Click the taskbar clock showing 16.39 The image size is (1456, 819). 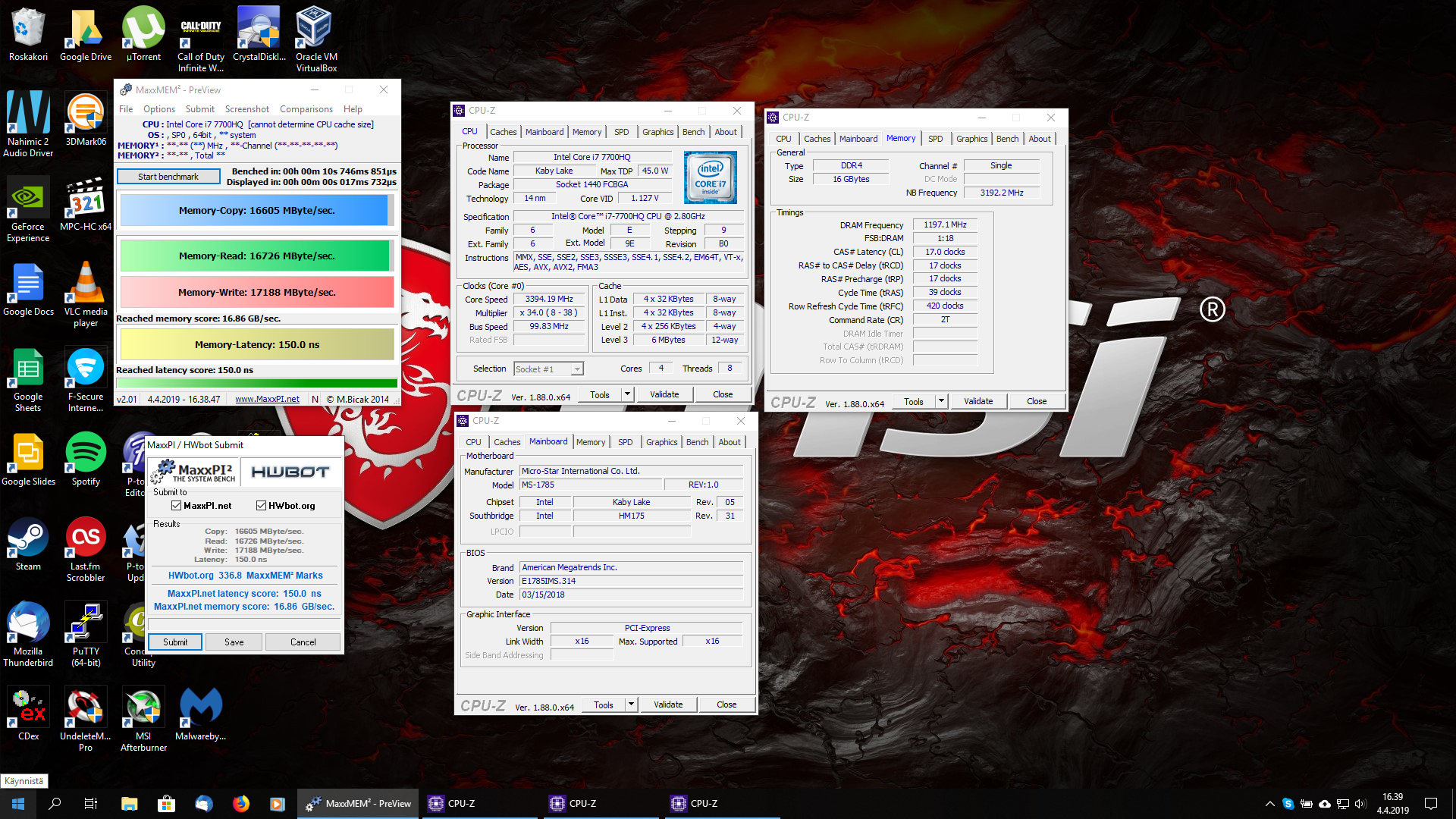coord(1392,804)
